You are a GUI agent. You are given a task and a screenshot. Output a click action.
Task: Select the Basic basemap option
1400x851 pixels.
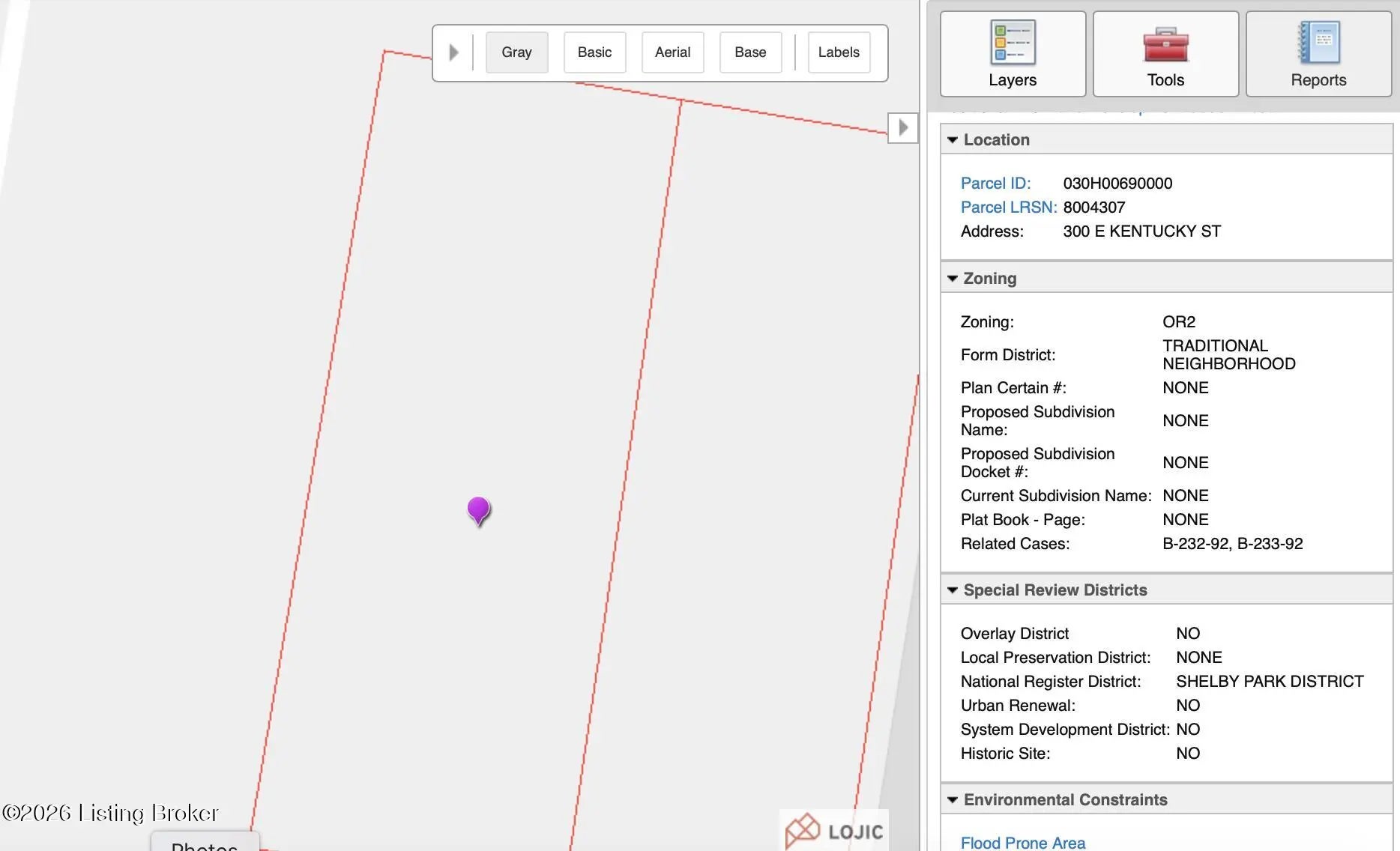[594, 52]
